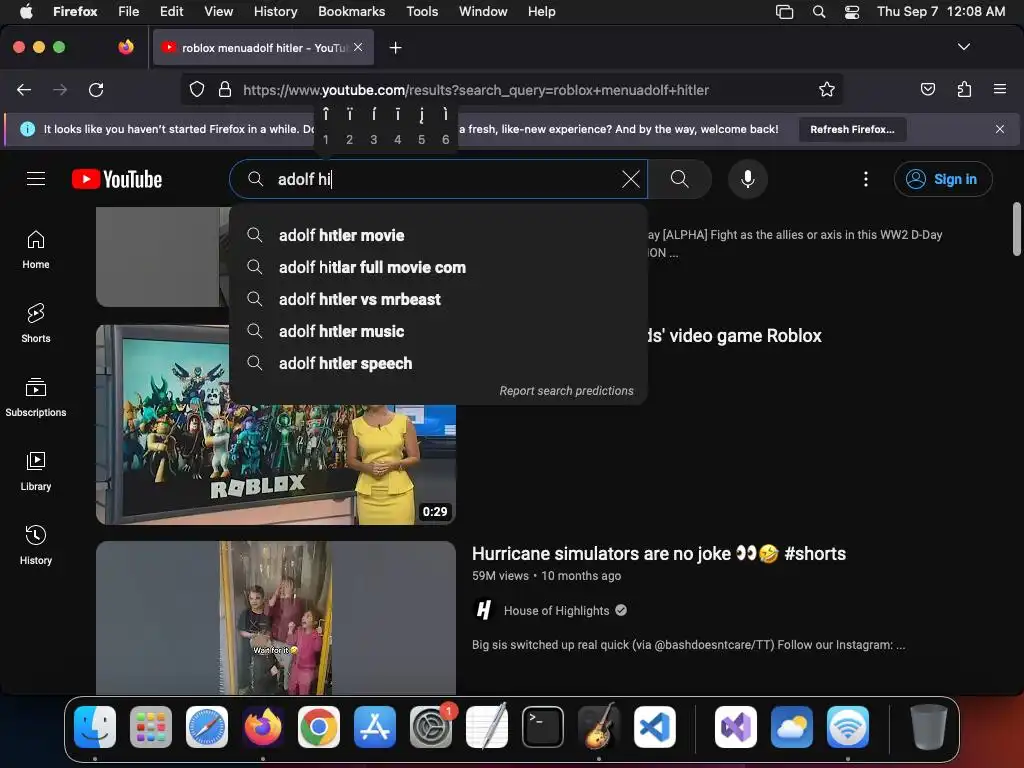
Task: Open the Apple menu
Action: pos(26,11)
